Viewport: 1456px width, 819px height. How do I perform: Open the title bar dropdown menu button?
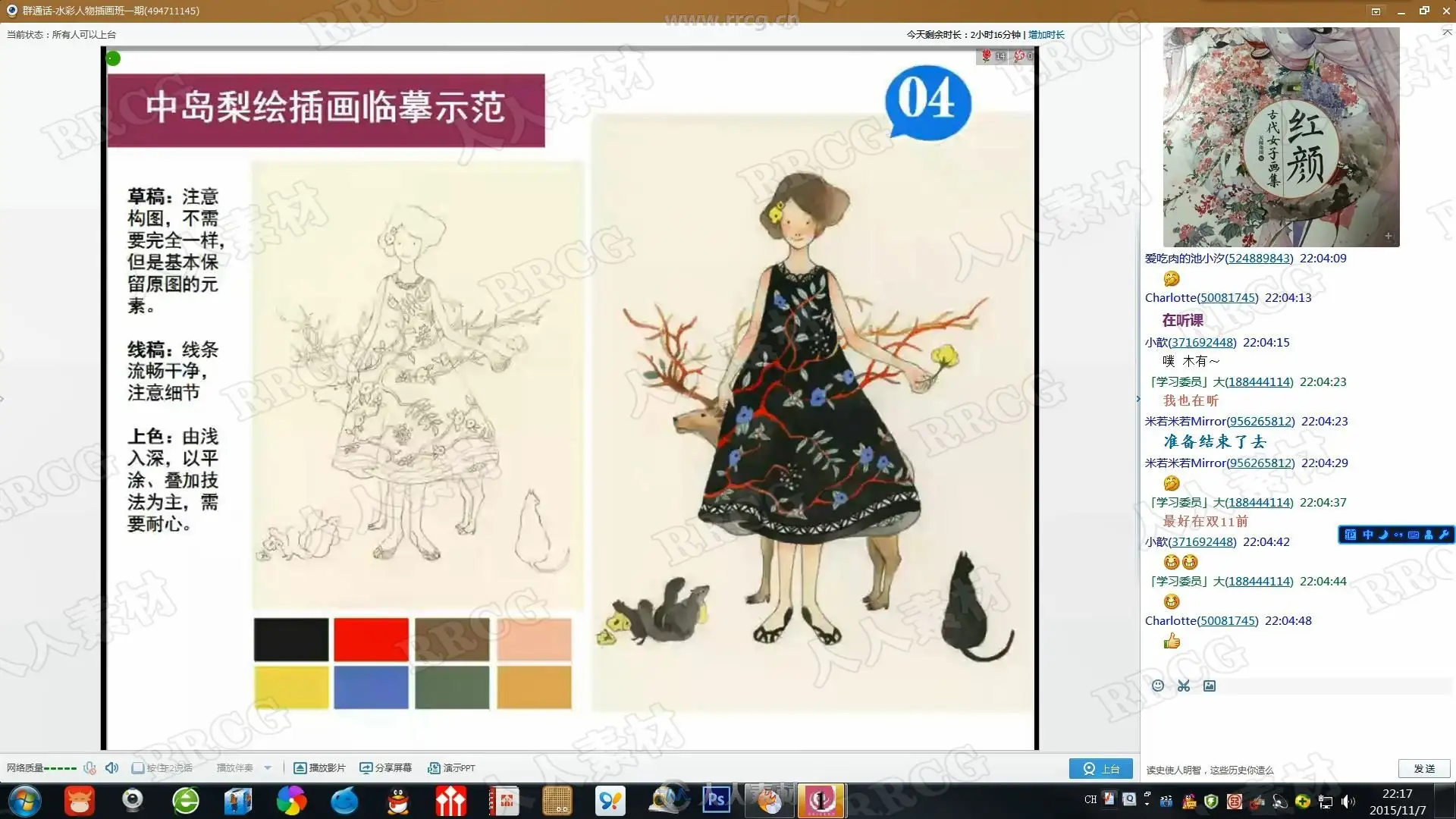(1376, 11)
